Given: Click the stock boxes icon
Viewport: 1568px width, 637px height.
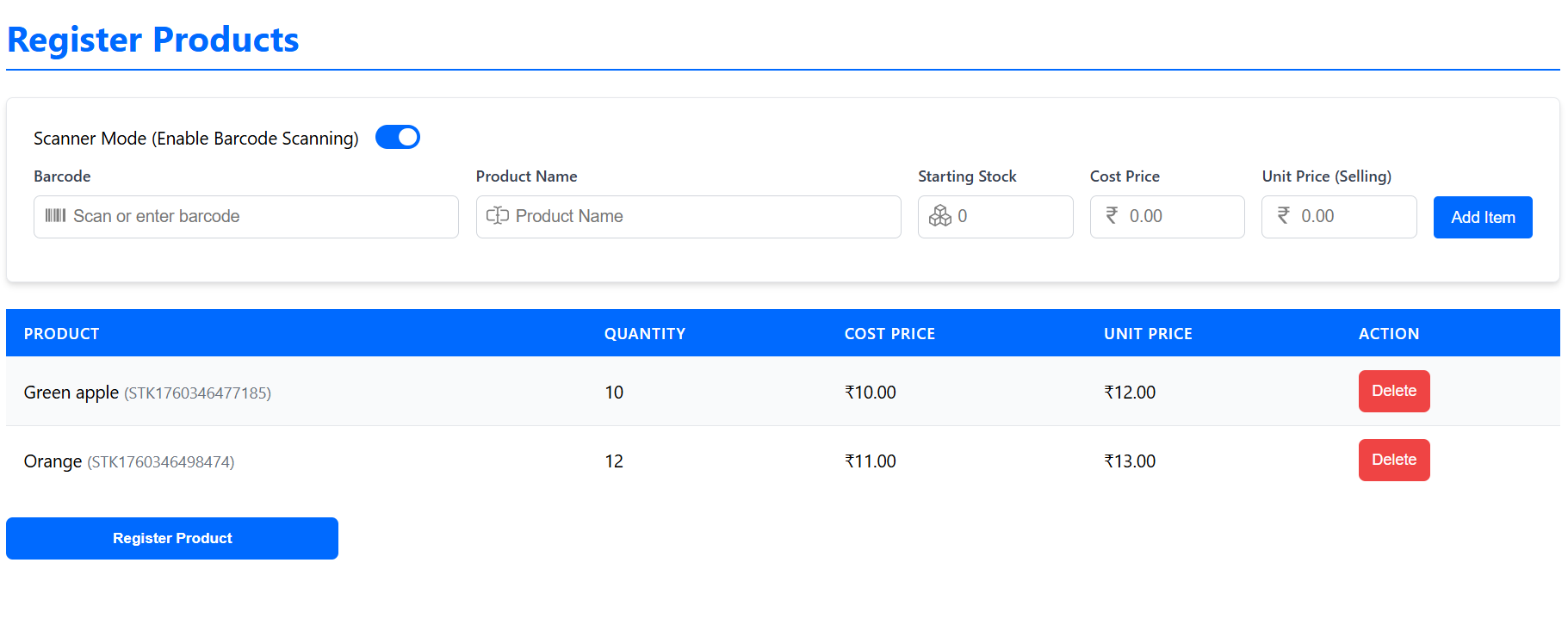Looking at the screenshot, I should pos(940,216).
